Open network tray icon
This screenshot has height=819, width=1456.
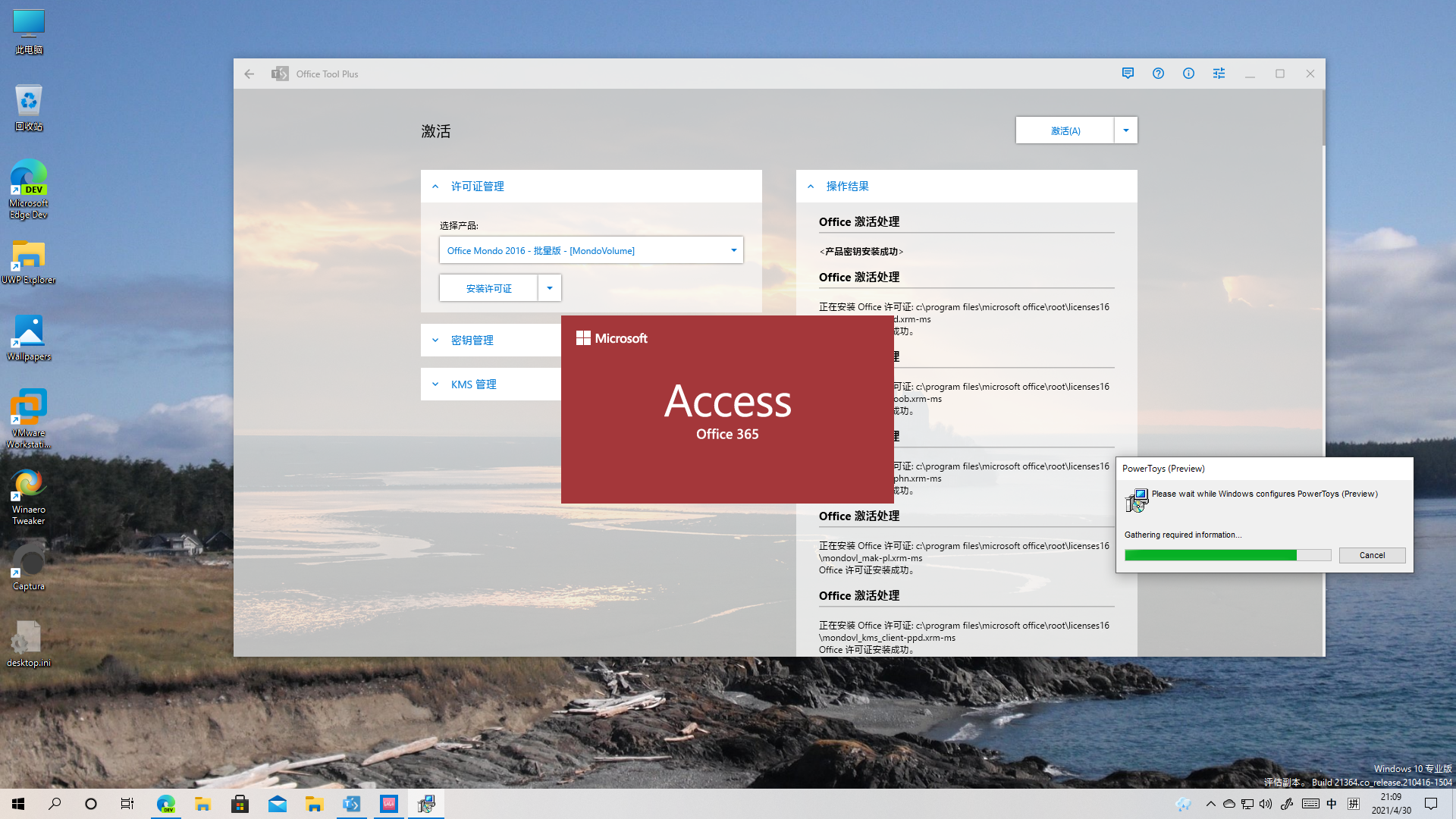[1247, 804]
